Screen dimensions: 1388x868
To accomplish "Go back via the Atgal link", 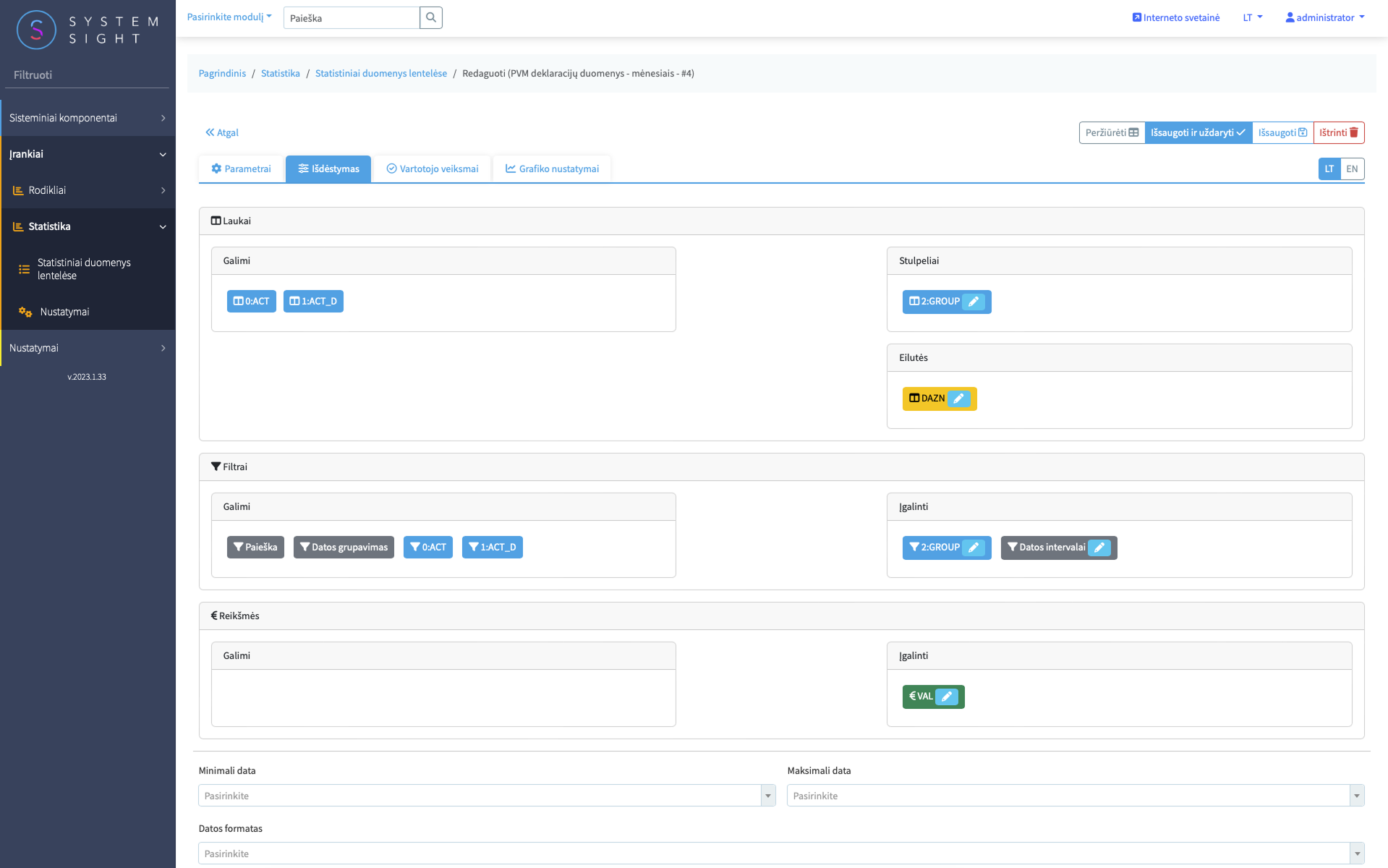I will coord(222,132).
